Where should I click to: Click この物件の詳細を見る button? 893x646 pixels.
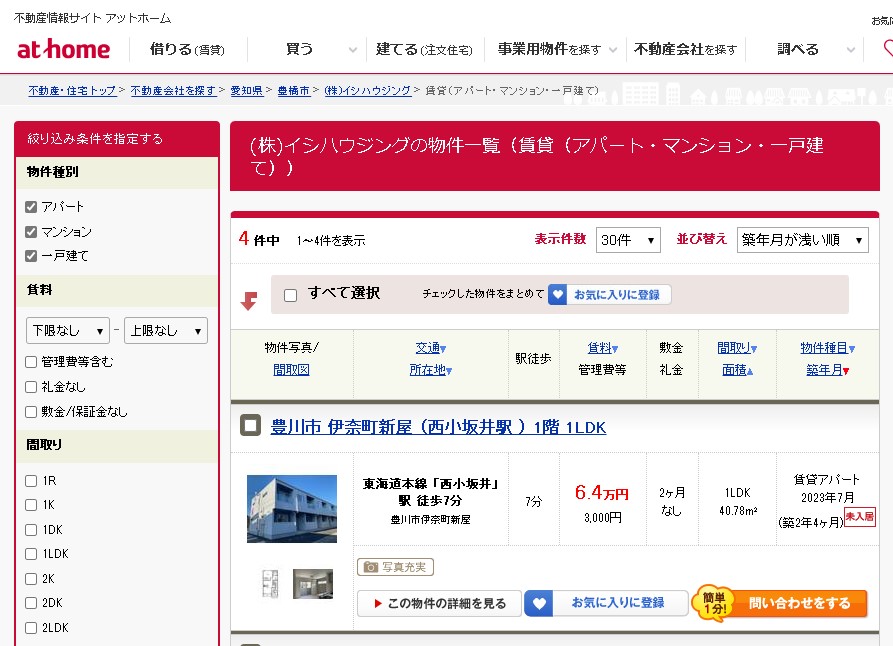click(x=439, y=603)
